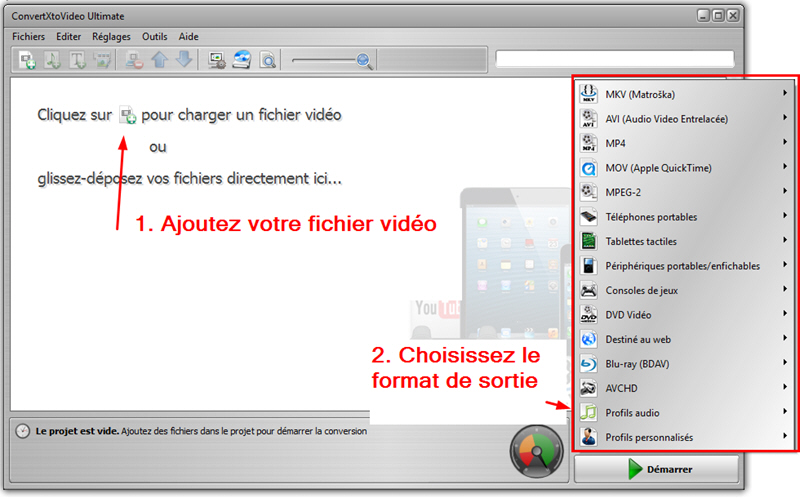Screen dimensions: 800x498
Task: Expand the Tablettes tactiles submenu arrow
Action: click(785, 240)
